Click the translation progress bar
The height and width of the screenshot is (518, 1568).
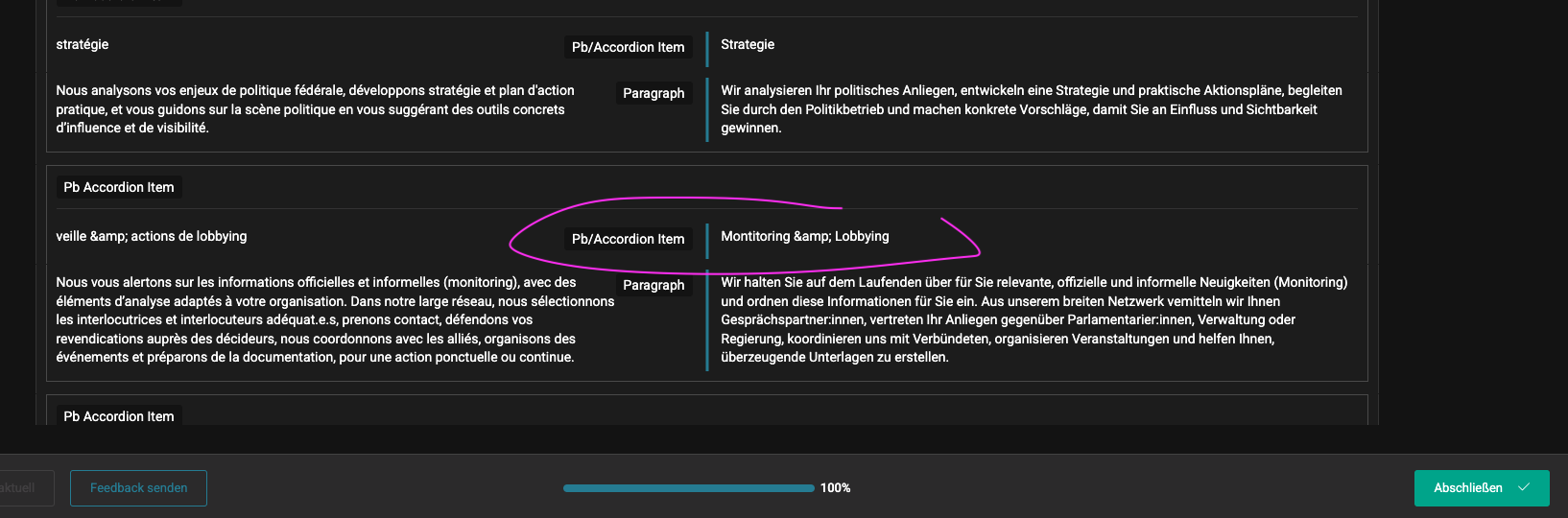click(x=689, y=488)
